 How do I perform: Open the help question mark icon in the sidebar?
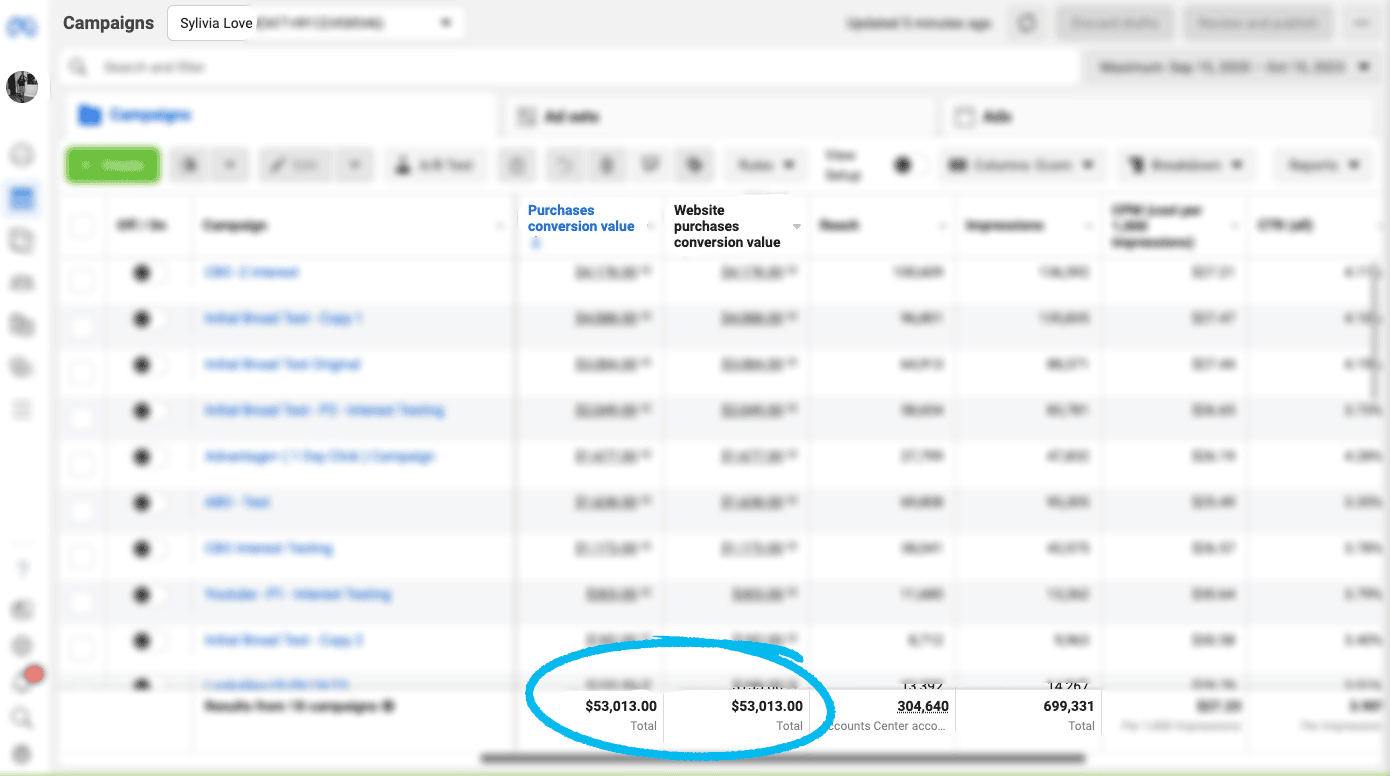[x=22, y=569]
